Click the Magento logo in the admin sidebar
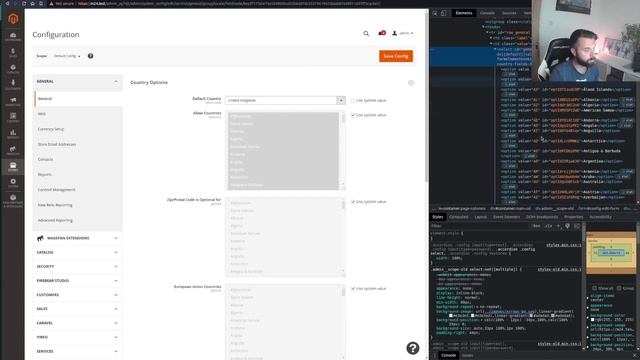 click(x=13, y=19)
